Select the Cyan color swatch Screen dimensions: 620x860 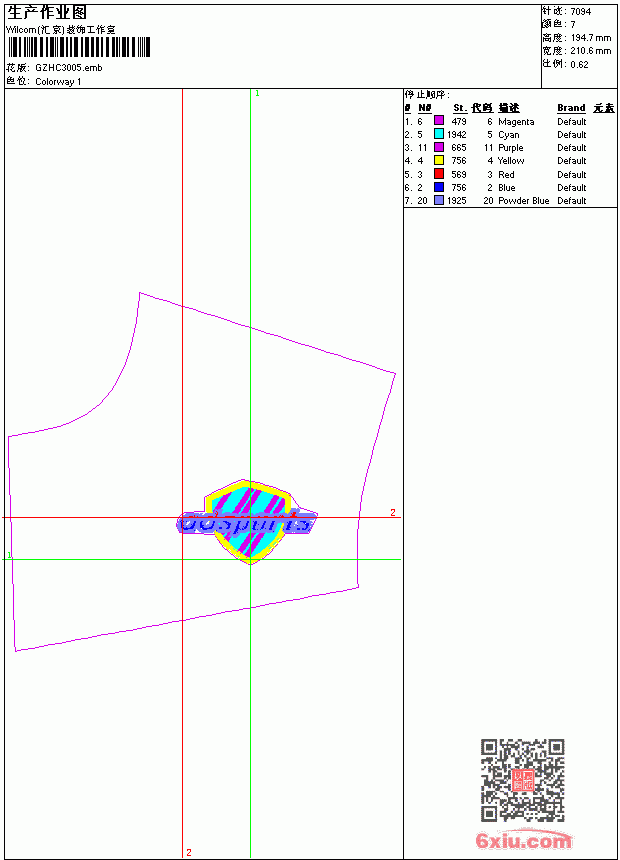point(439,134)
